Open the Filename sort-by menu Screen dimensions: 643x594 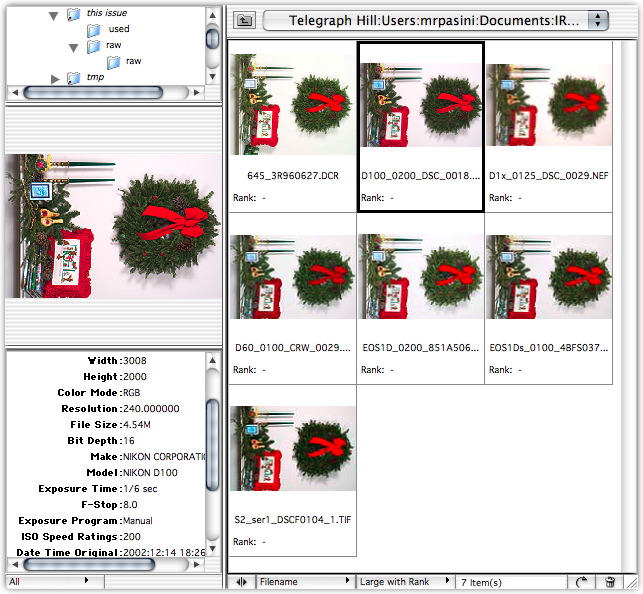(305, 582)
